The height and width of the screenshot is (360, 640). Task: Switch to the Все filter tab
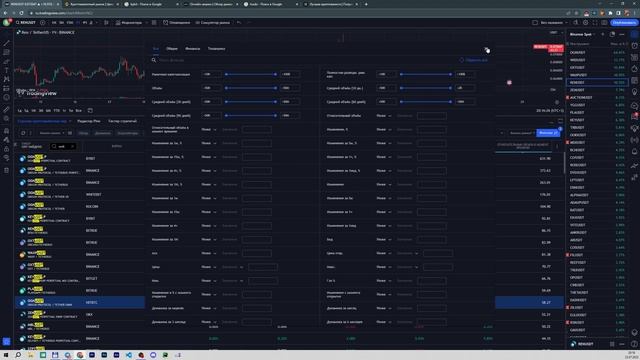tap(156, 49)
